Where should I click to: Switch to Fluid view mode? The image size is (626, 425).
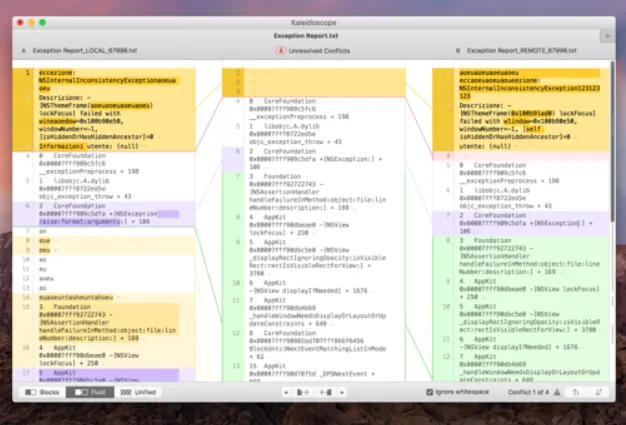click(90, 392)
